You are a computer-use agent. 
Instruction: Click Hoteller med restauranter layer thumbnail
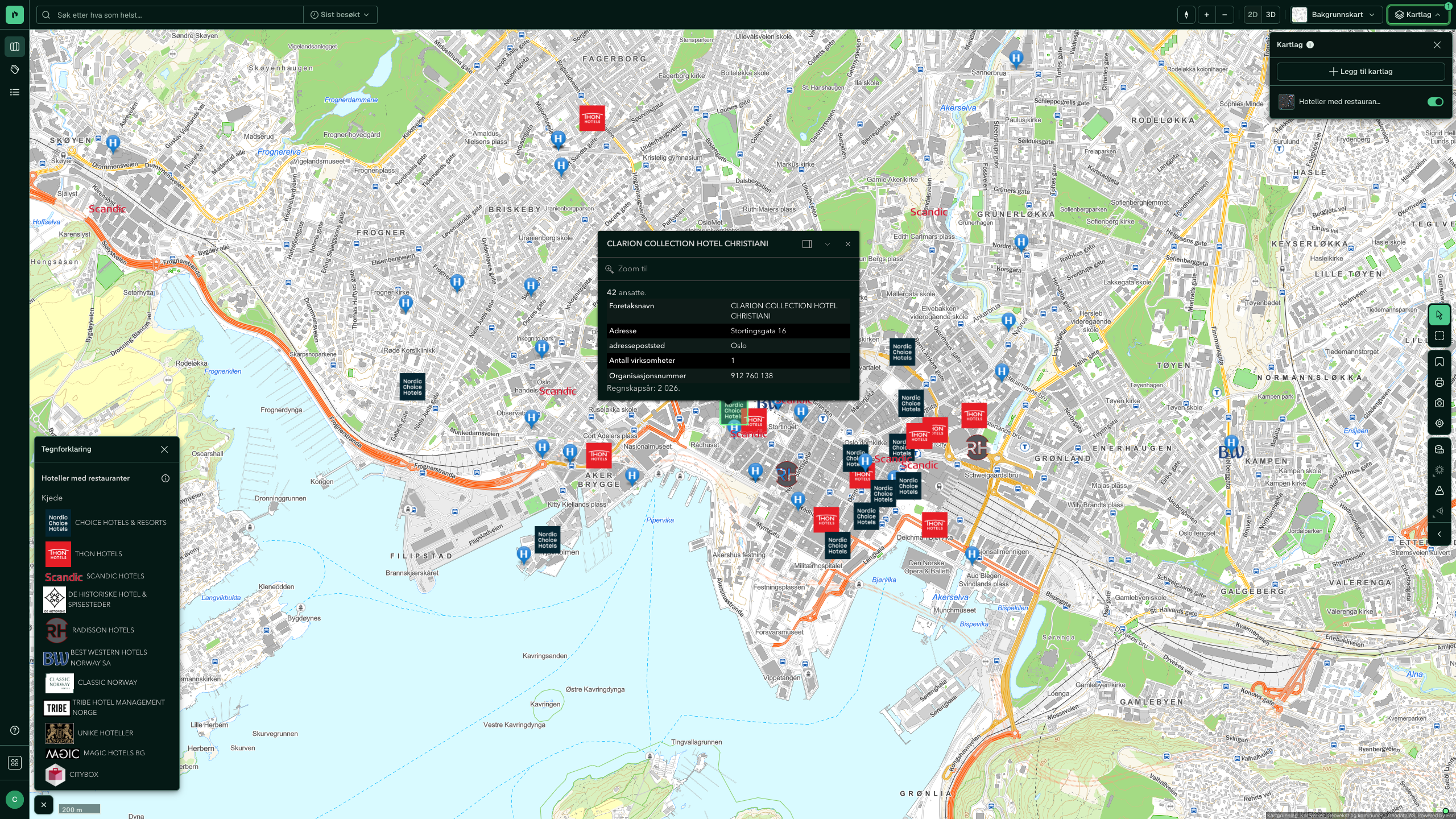[x=1287, y=102]
